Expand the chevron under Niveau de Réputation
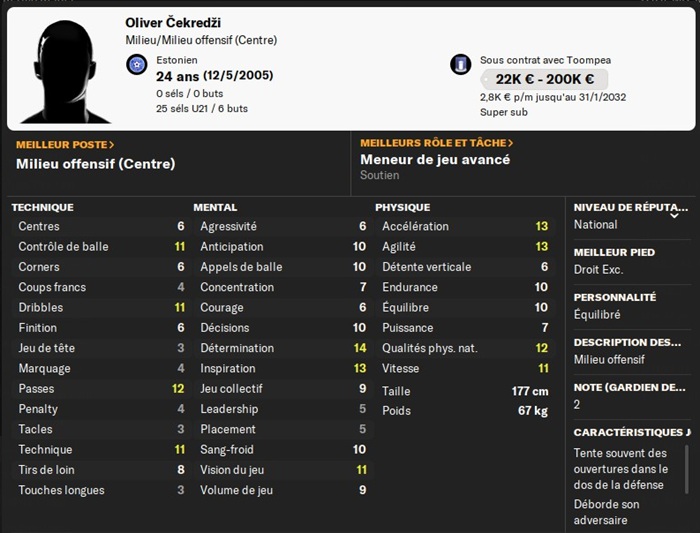This screenshot has width=700, height=533. pyautogui.click(x=674, y=215)
